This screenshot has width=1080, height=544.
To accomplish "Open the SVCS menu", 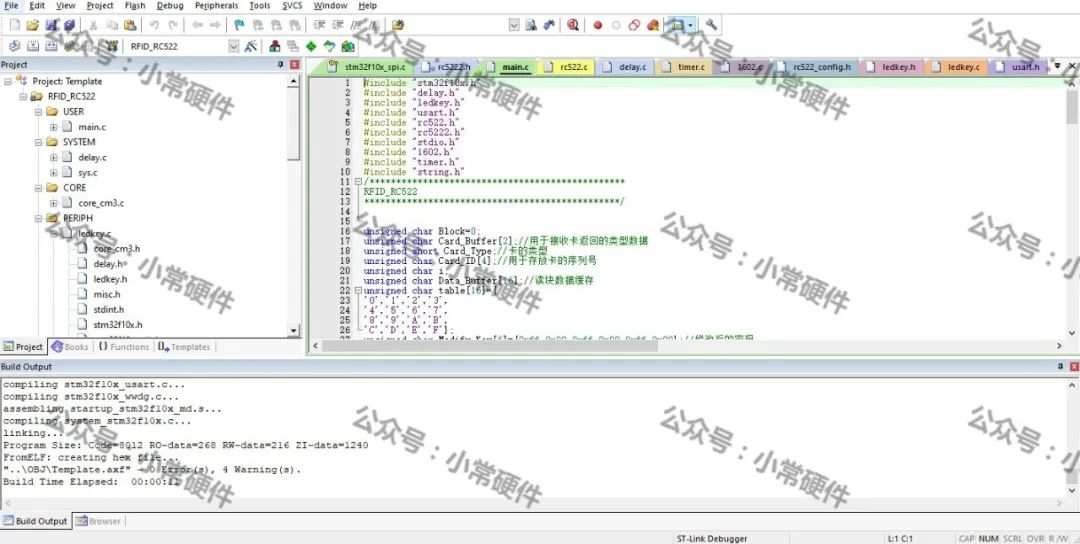I will [x=292, y=6].
